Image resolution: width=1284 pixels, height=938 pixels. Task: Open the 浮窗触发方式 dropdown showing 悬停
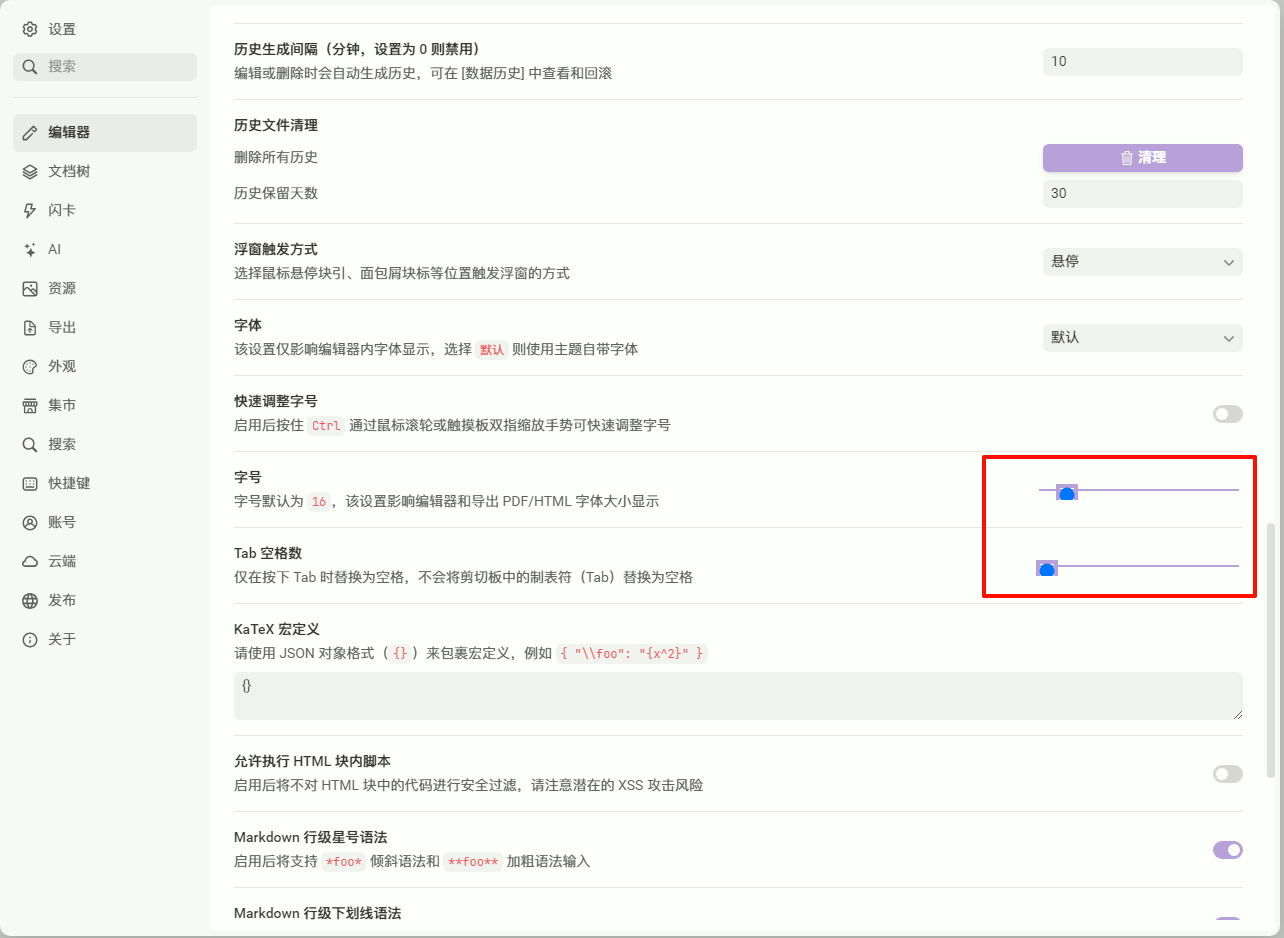tap(1142, 262)
